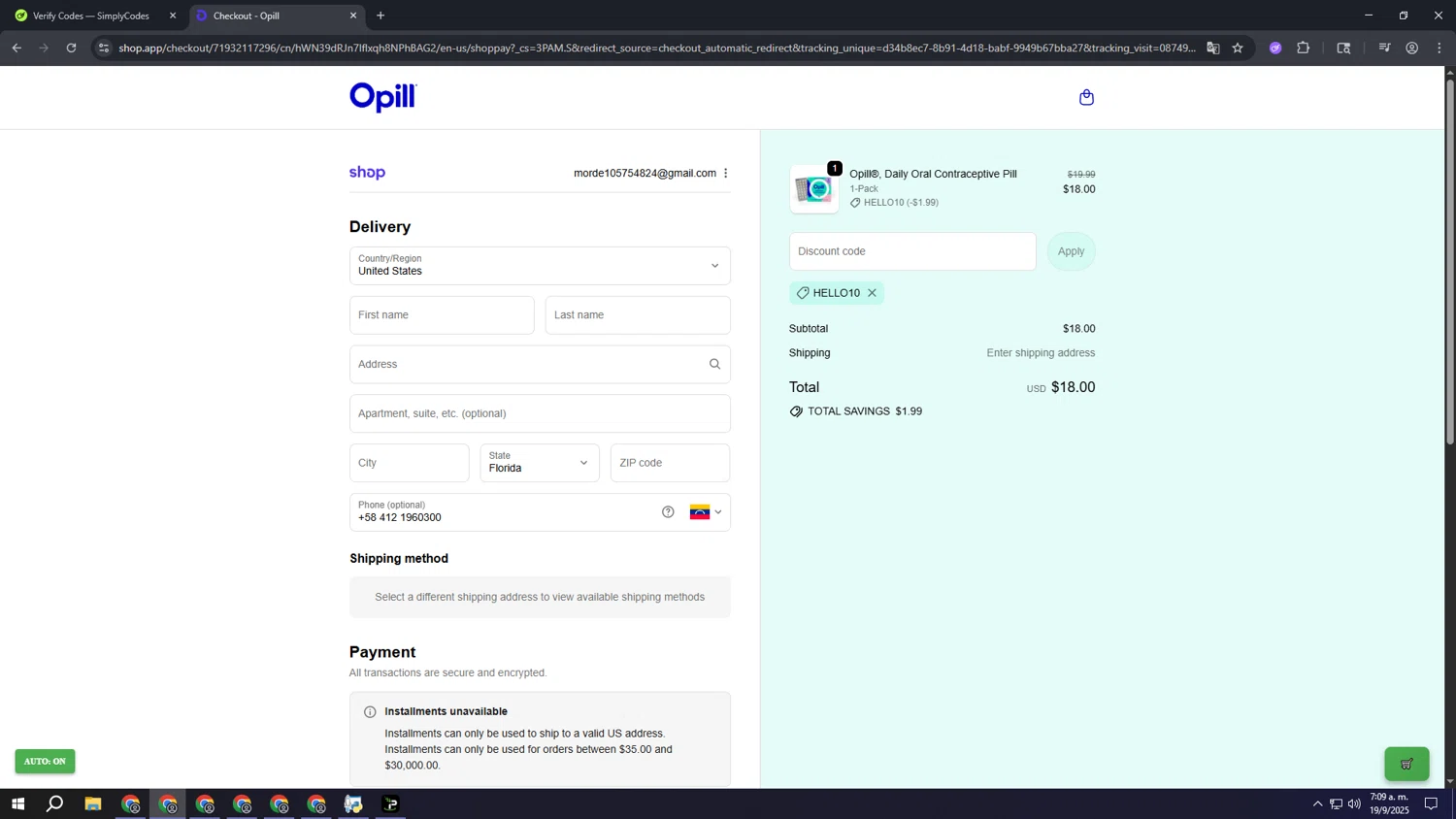The image size is (1456, 819).
Task: Focus the City field
Action: point(409,463)
